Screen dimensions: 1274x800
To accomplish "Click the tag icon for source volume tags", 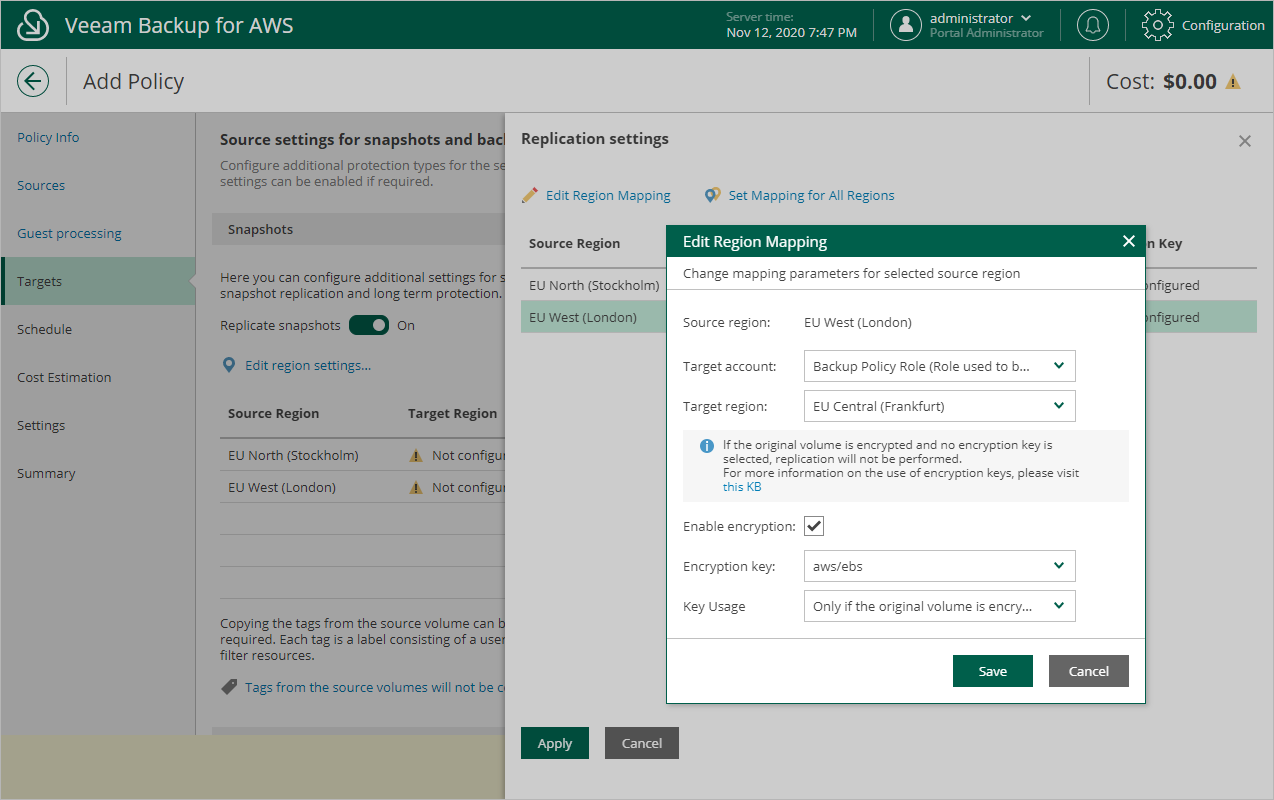I will [229, 687].
